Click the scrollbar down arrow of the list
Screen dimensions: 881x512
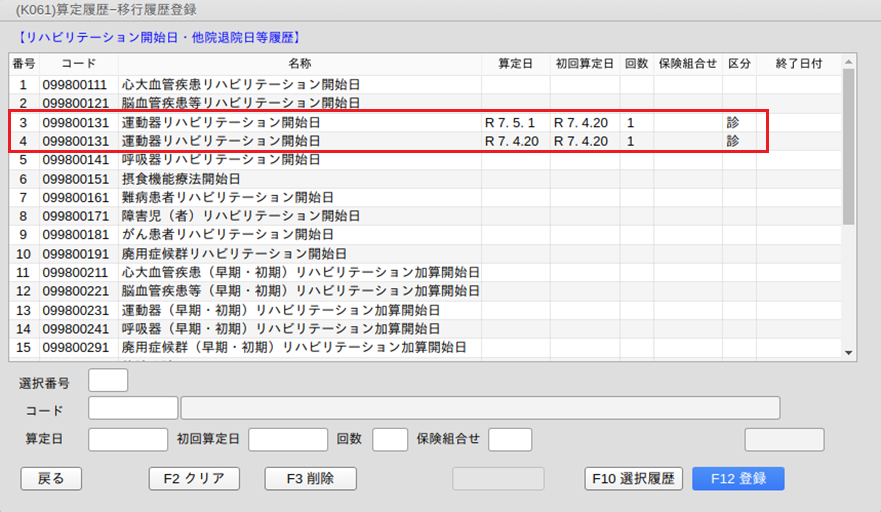pos(849,353)
